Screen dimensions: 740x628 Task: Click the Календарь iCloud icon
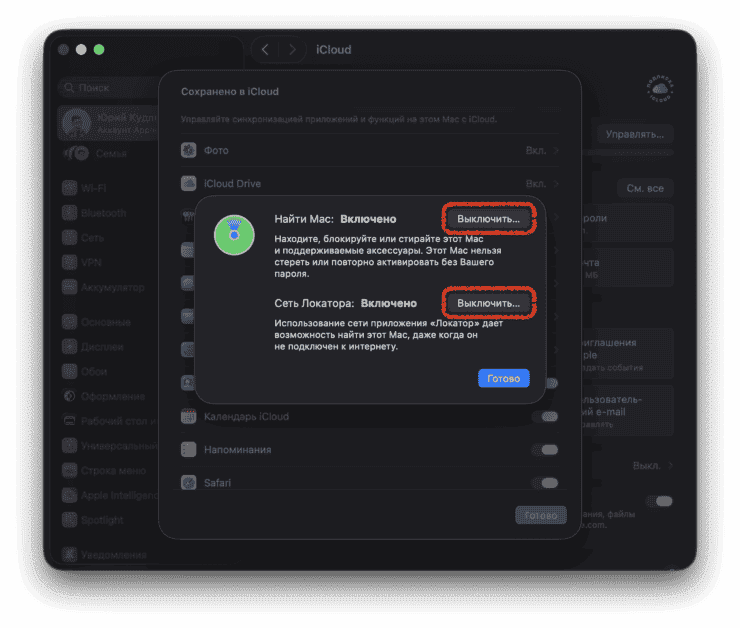(x=189, y=417)
